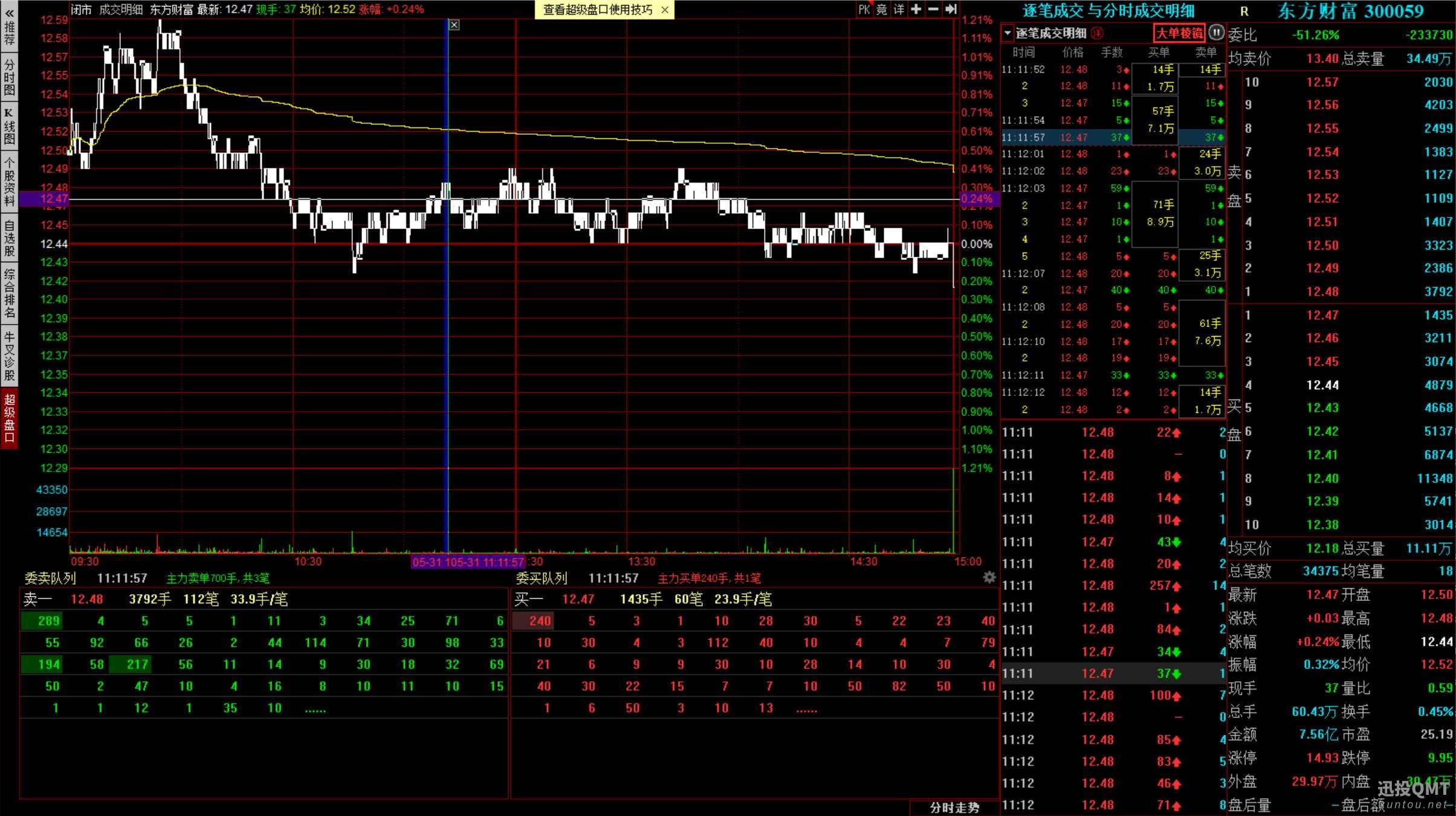1456x816 pixels.
Task: Click the highlighted 240 buy queue order
Action: [532, 621]
